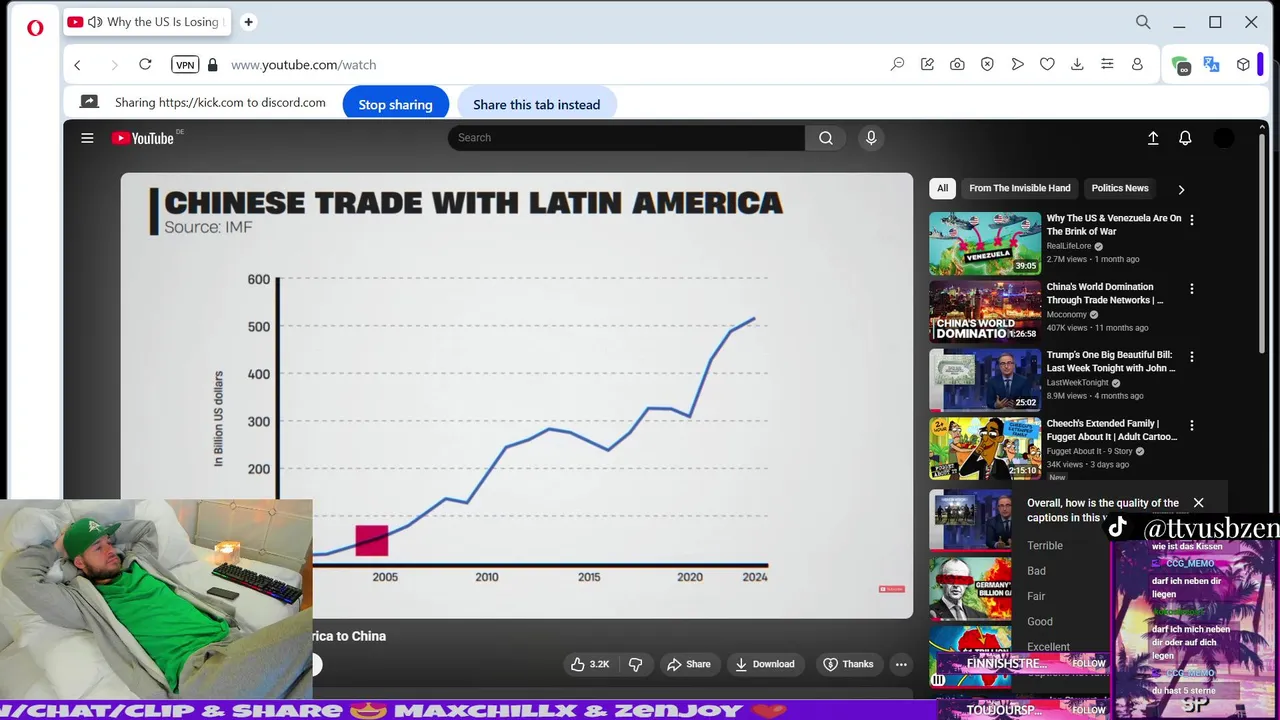Open the YouTube hamburger guide menu
Image resolution: width=1280 pixels, height=720 pixels.
[x=87, y=138]
